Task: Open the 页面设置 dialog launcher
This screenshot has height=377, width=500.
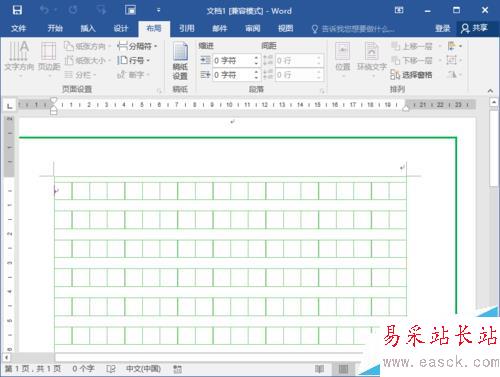Action: [x=159, y=90]
